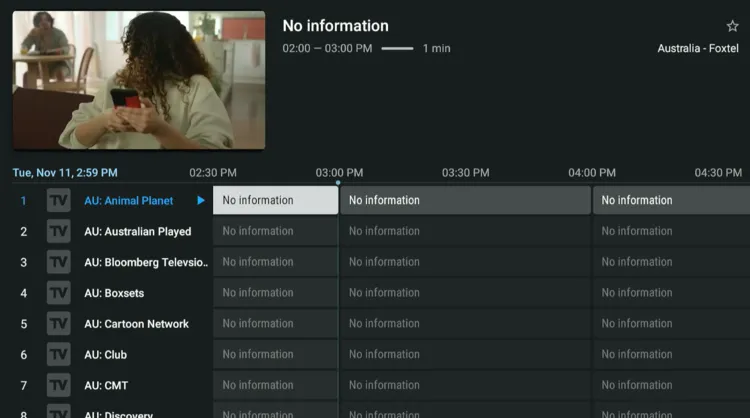The width and height of the screenshot is (750, 418).
Task: Select channel AU: Boxsets
Action: tap(114, 293)
